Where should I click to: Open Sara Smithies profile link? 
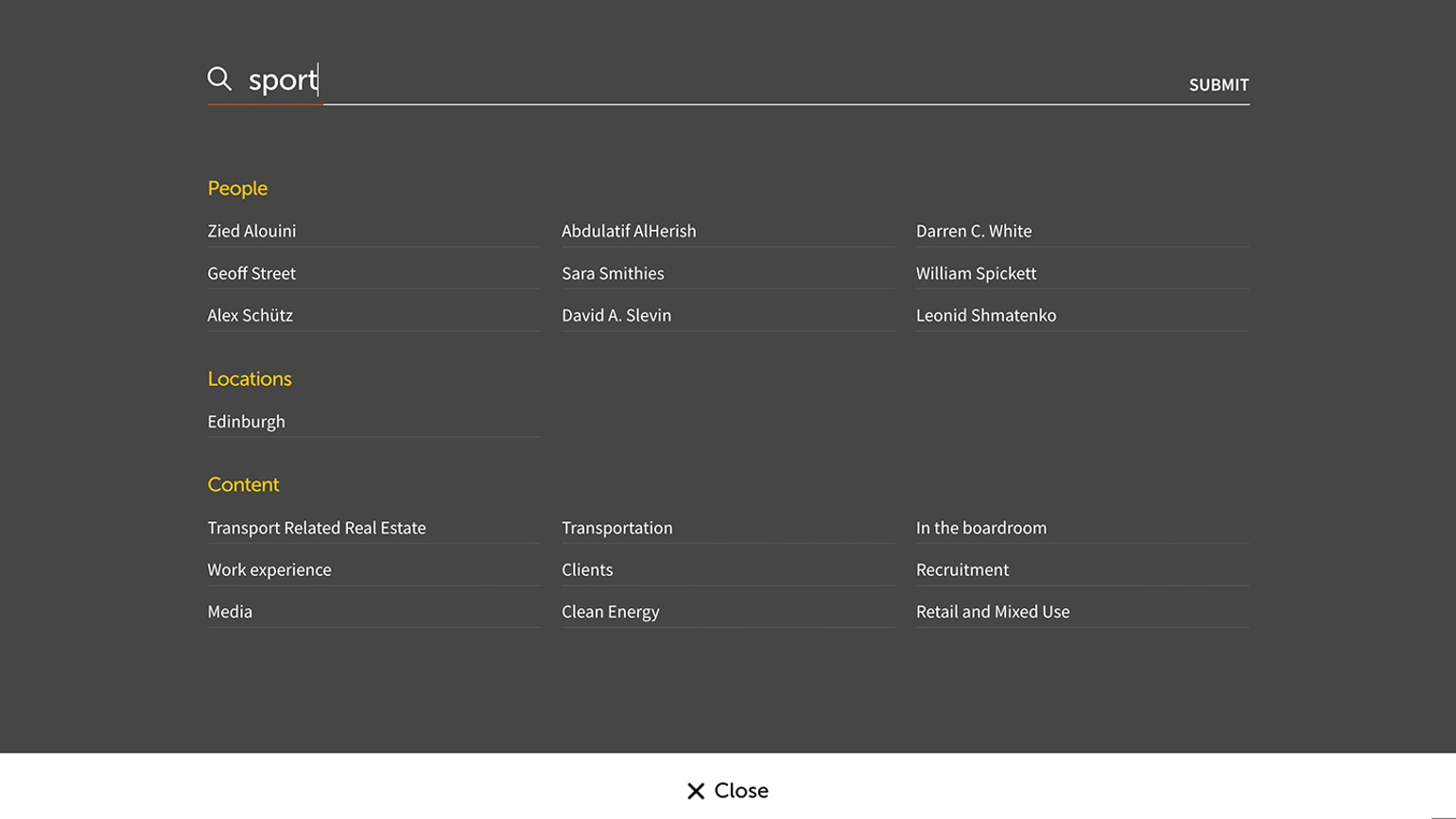[x=613, y=273]
